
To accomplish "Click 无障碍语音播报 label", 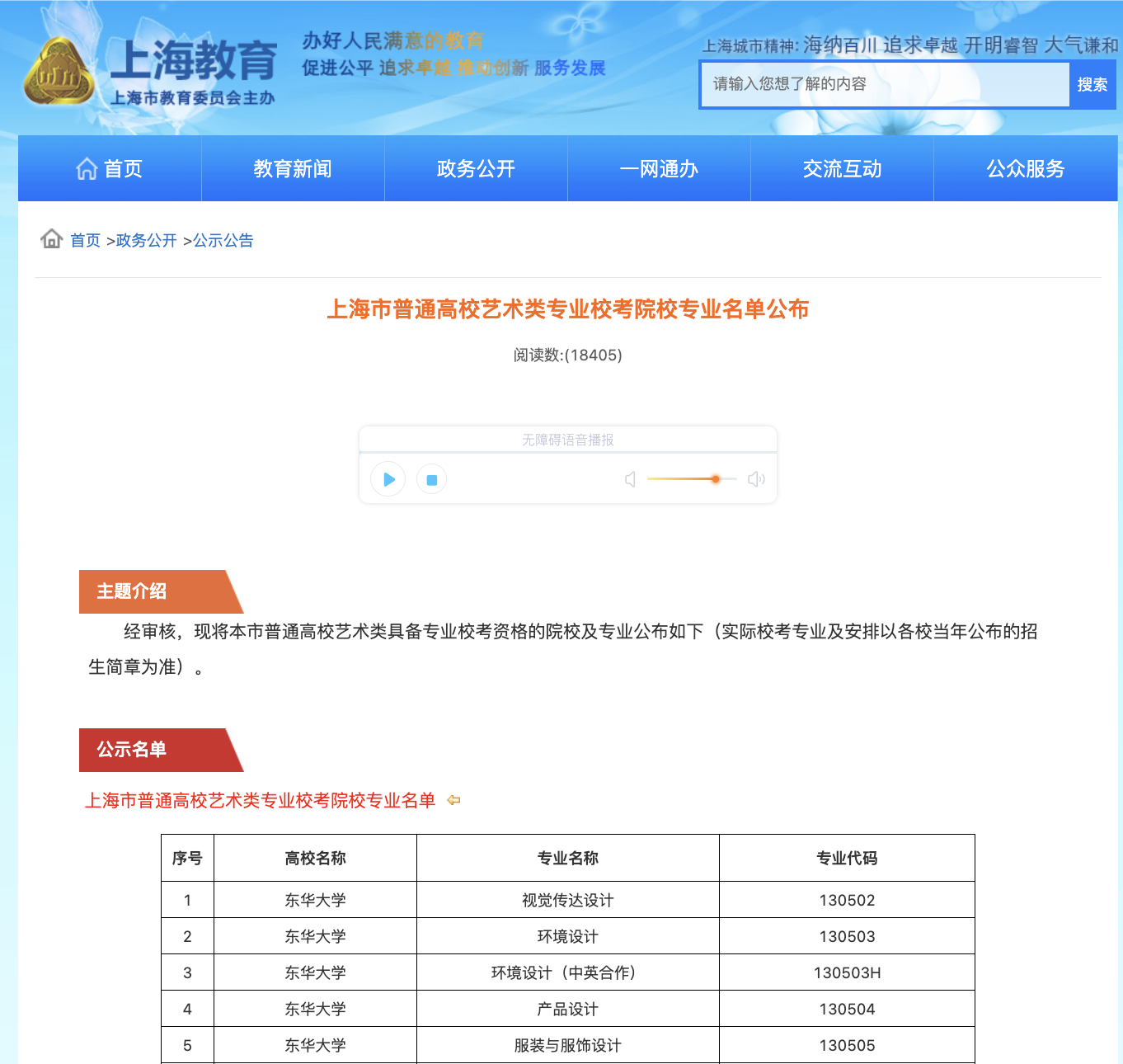I will (x=568, y=440).
